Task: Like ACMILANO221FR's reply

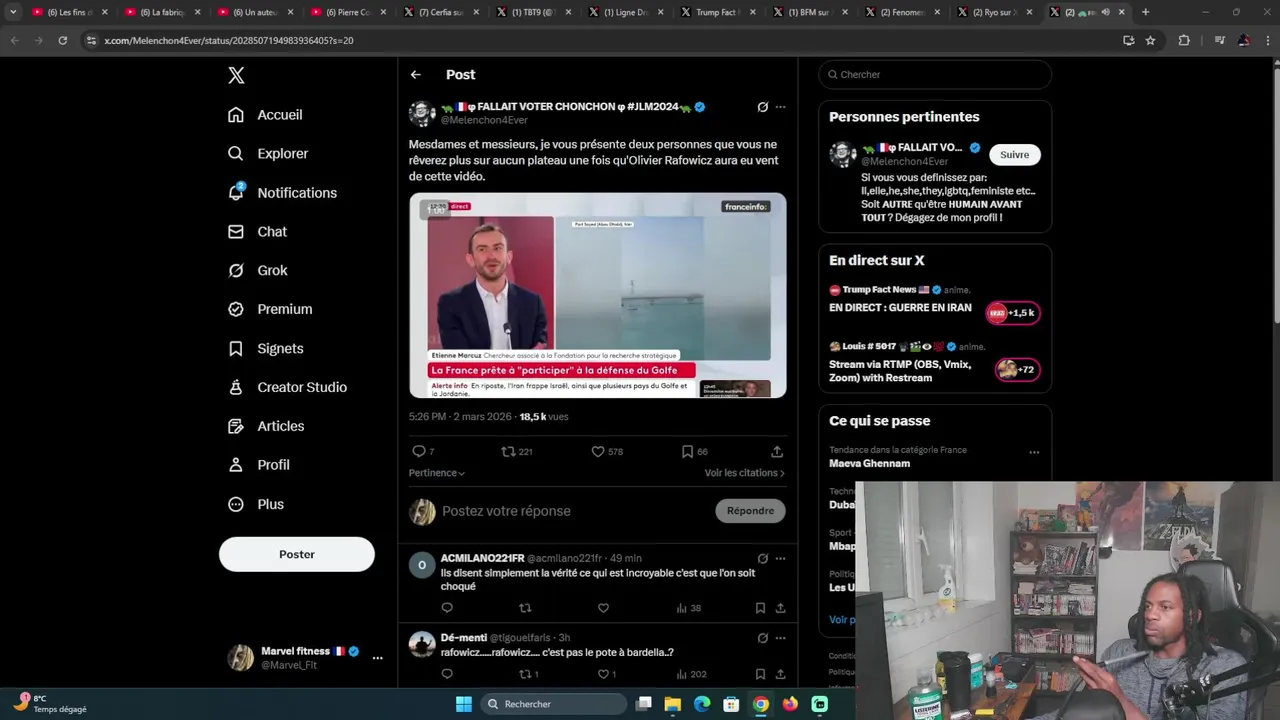Action: point(603,608)
